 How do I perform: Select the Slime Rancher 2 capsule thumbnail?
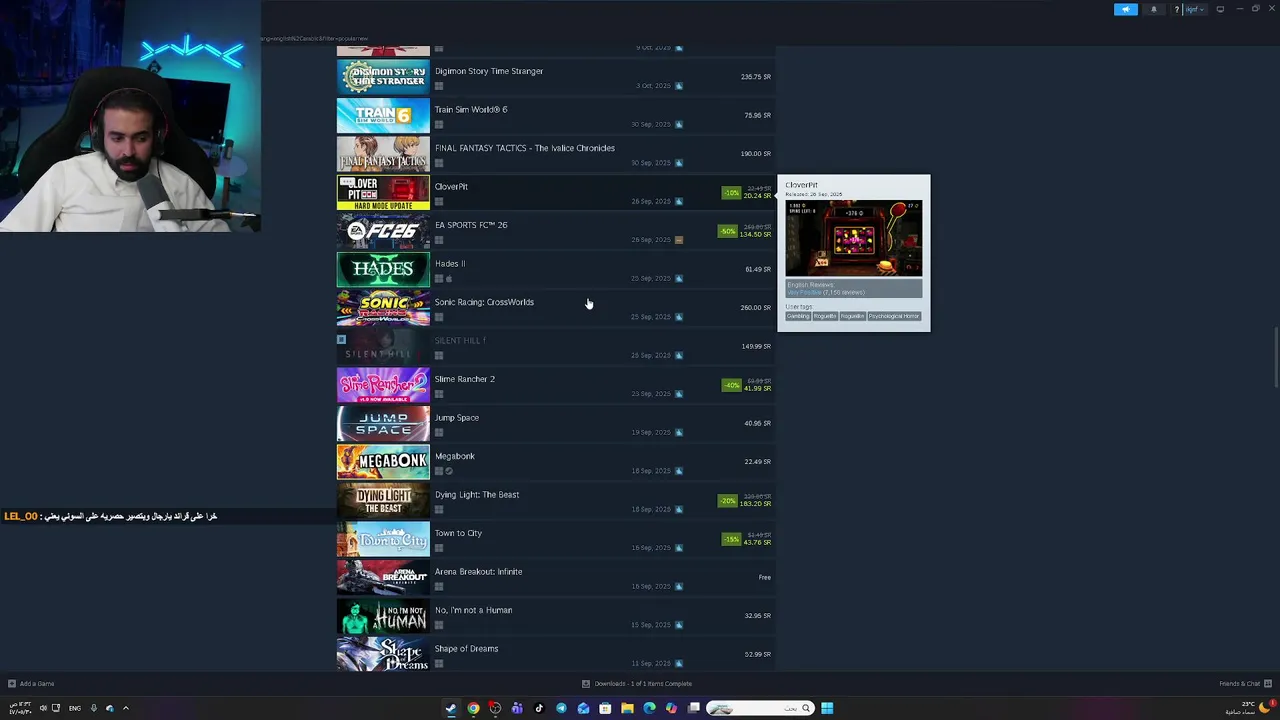(383, 385)
